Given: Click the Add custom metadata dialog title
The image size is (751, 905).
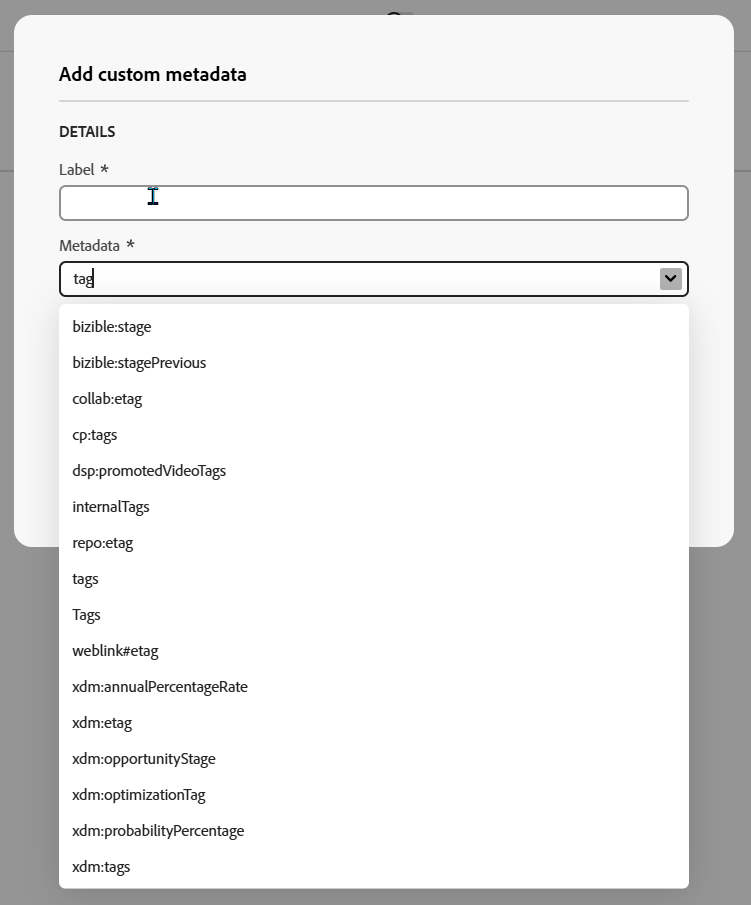Looking at the screenshot, I should 153,75.
